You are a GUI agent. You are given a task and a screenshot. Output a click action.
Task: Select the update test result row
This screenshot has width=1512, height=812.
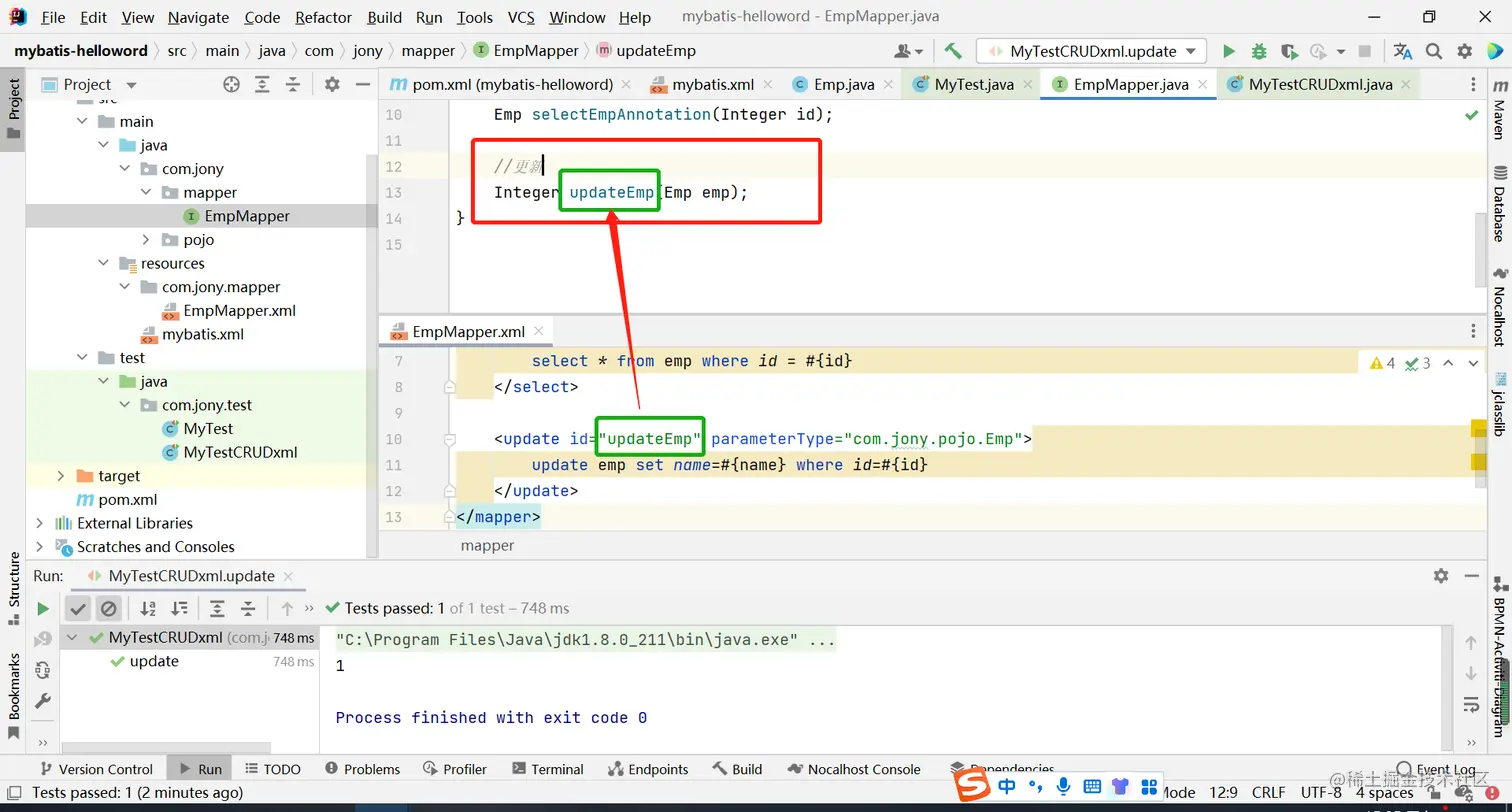[189, 662]
